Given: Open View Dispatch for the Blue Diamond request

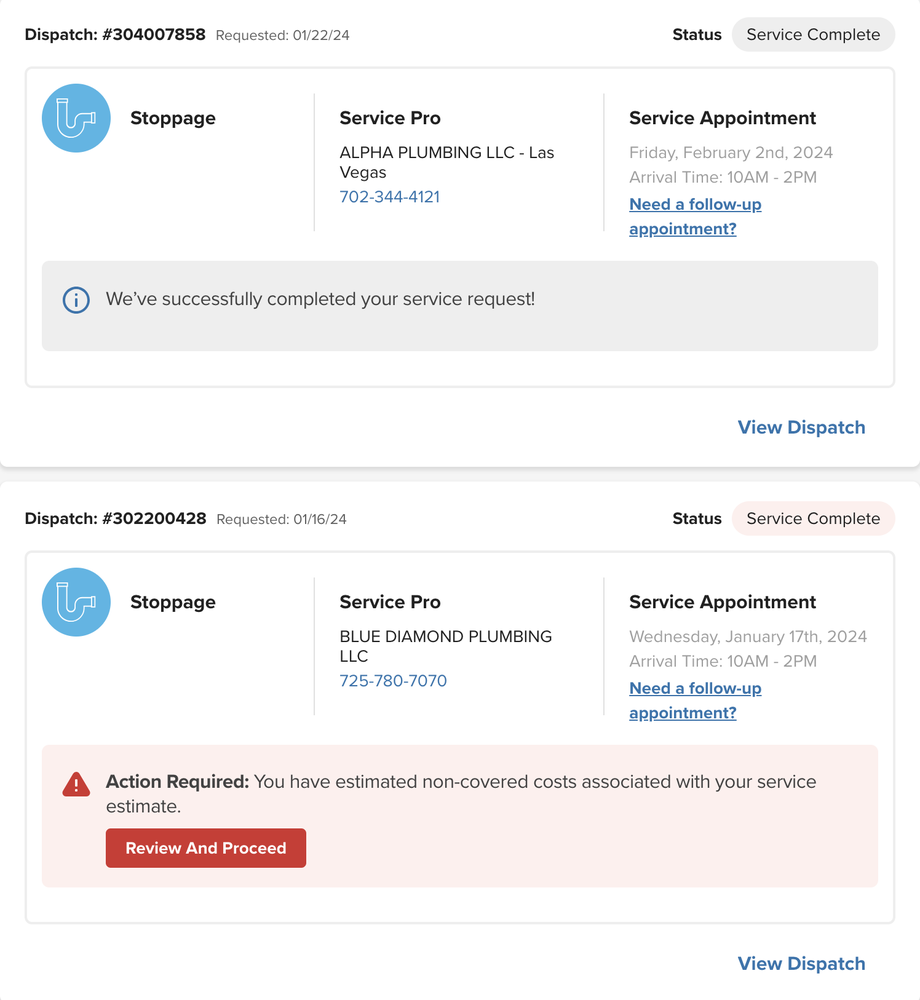Looking at the screenshot, I should (801, 963).
